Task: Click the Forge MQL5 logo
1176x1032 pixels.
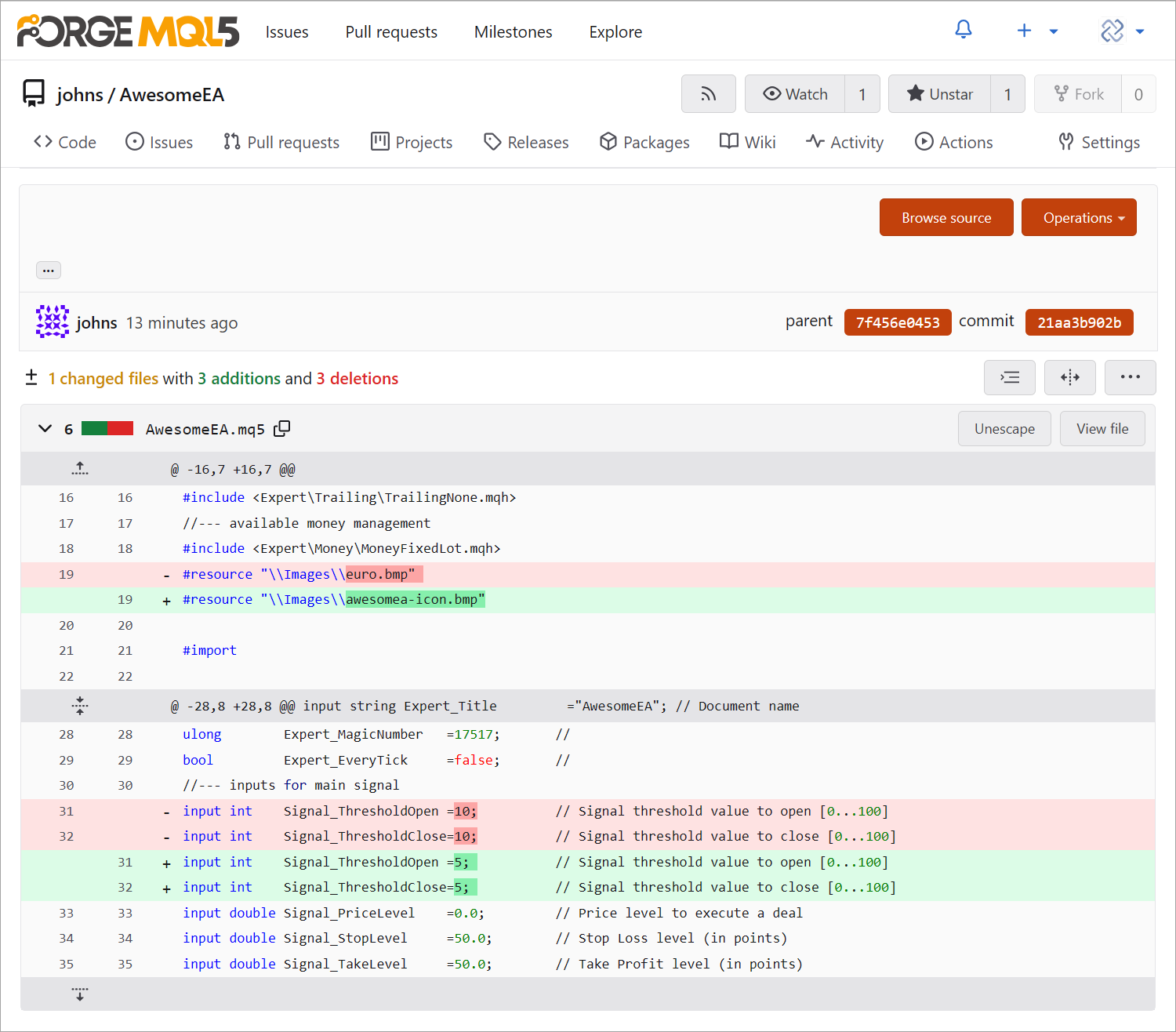Action: click(x=128, y=31)
